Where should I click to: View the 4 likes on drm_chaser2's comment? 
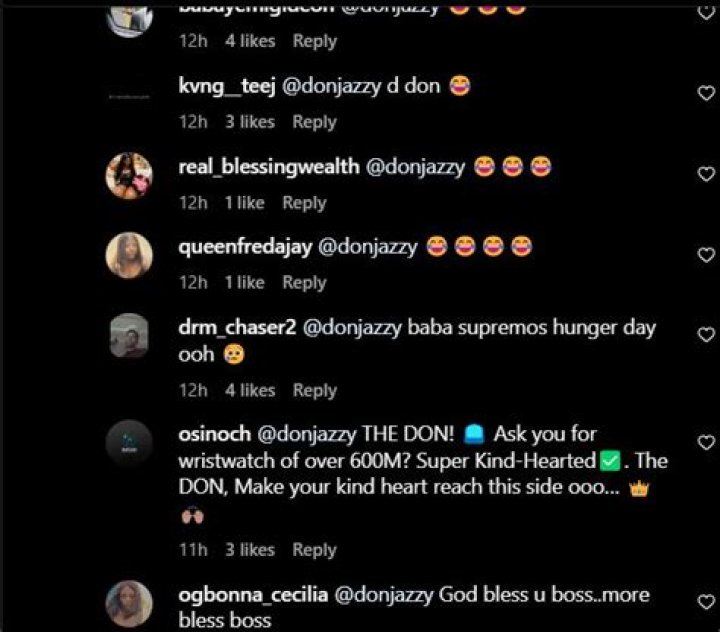[250, 391]
